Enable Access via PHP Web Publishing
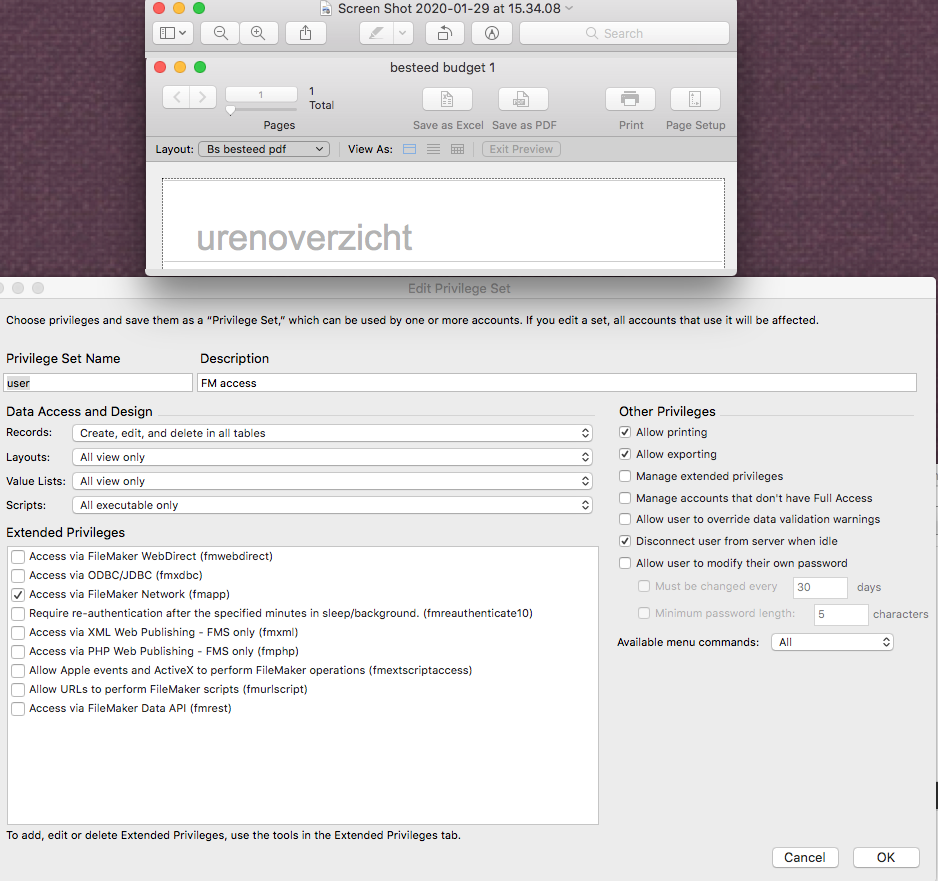Image resolution: width=938 pixels, height=881 pixels. click(18, 652)
